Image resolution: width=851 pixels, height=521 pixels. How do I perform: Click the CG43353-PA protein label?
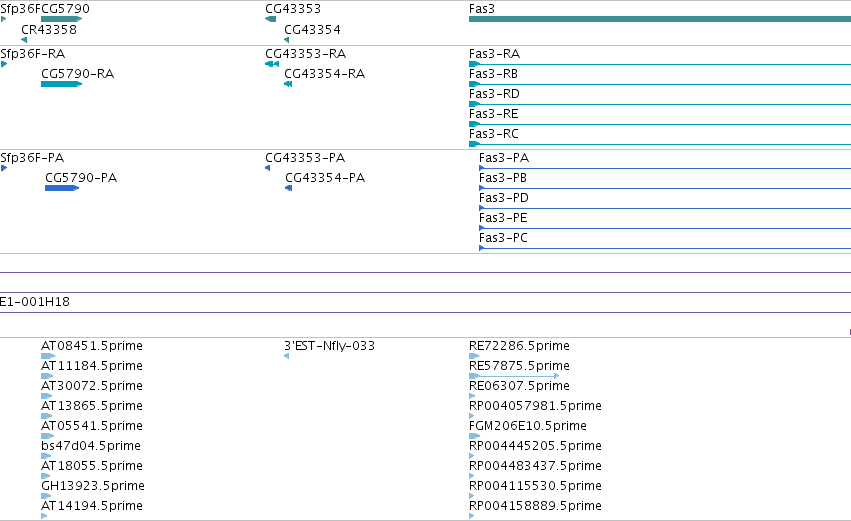click(x=305, y=158)
